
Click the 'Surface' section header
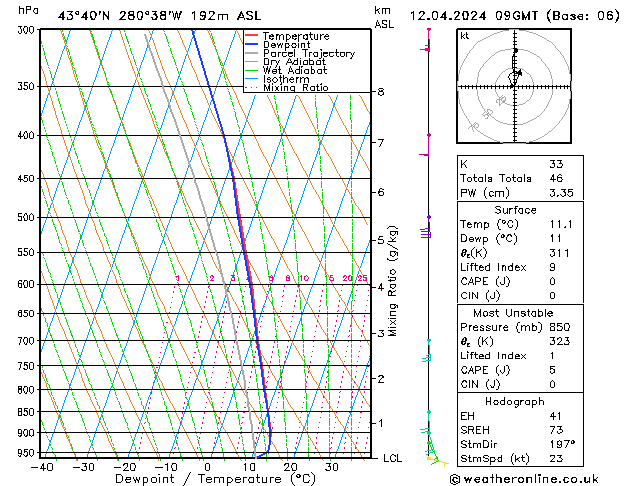[x=515, y=210]
